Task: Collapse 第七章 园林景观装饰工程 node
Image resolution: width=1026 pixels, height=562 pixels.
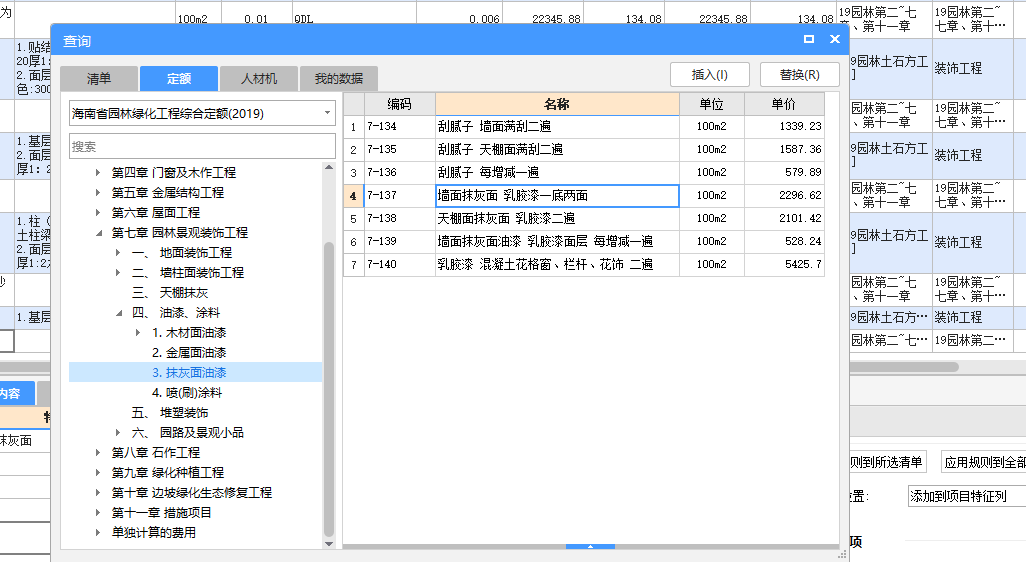Action: click(x=99, y=232)
